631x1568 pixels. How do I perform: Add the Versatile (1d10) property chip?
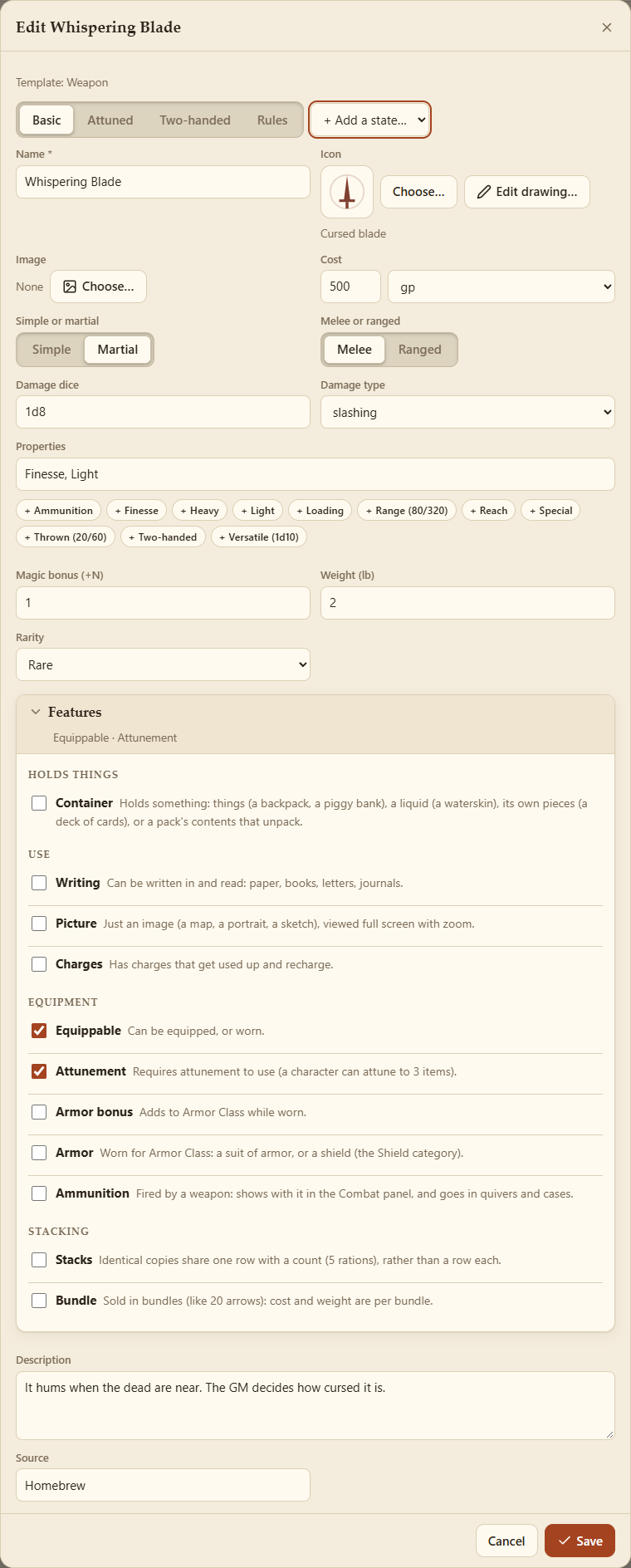(x=259, y=537)
